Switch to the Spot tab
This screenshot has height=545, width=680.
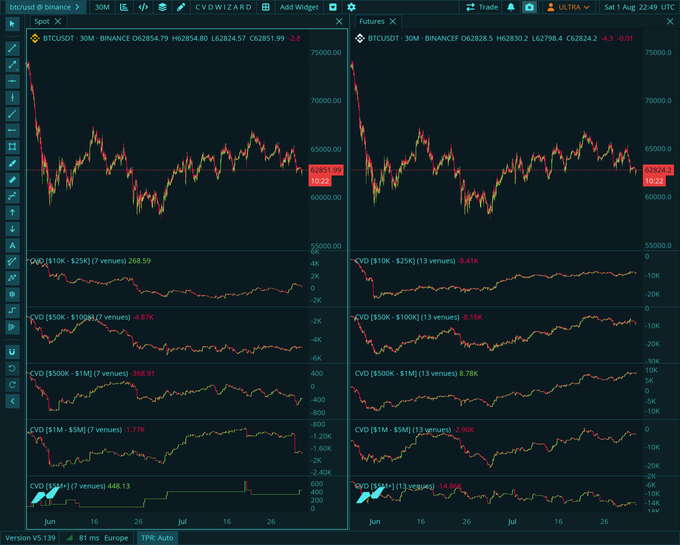(x=42, y=21)
